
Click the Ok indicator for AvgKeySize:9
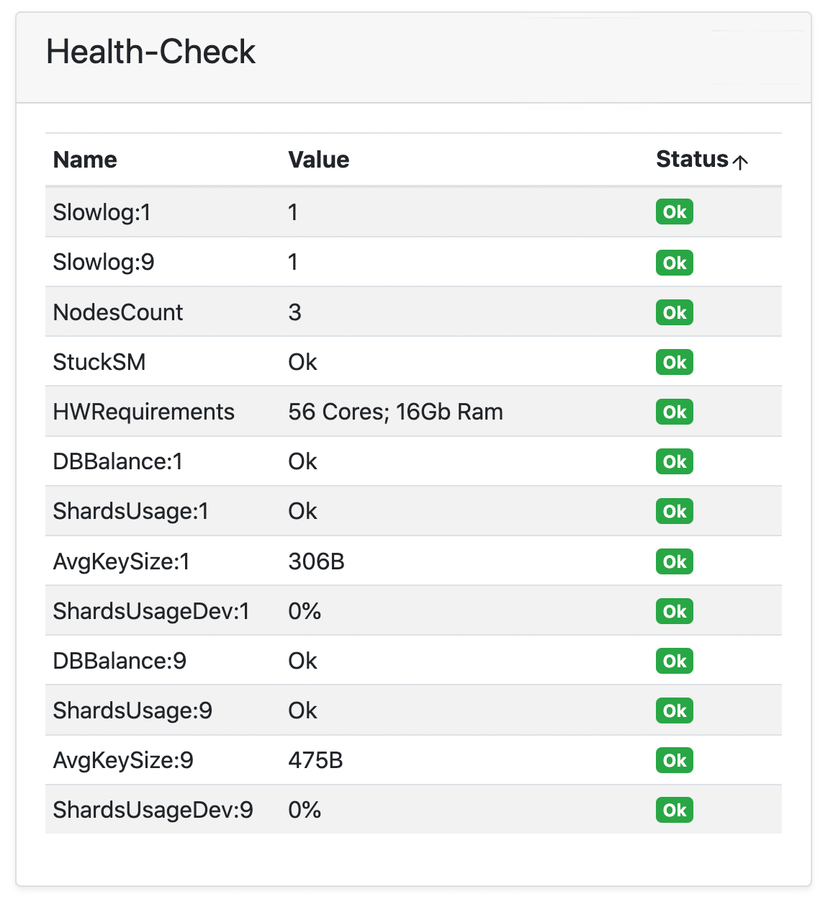coord(674,760)
